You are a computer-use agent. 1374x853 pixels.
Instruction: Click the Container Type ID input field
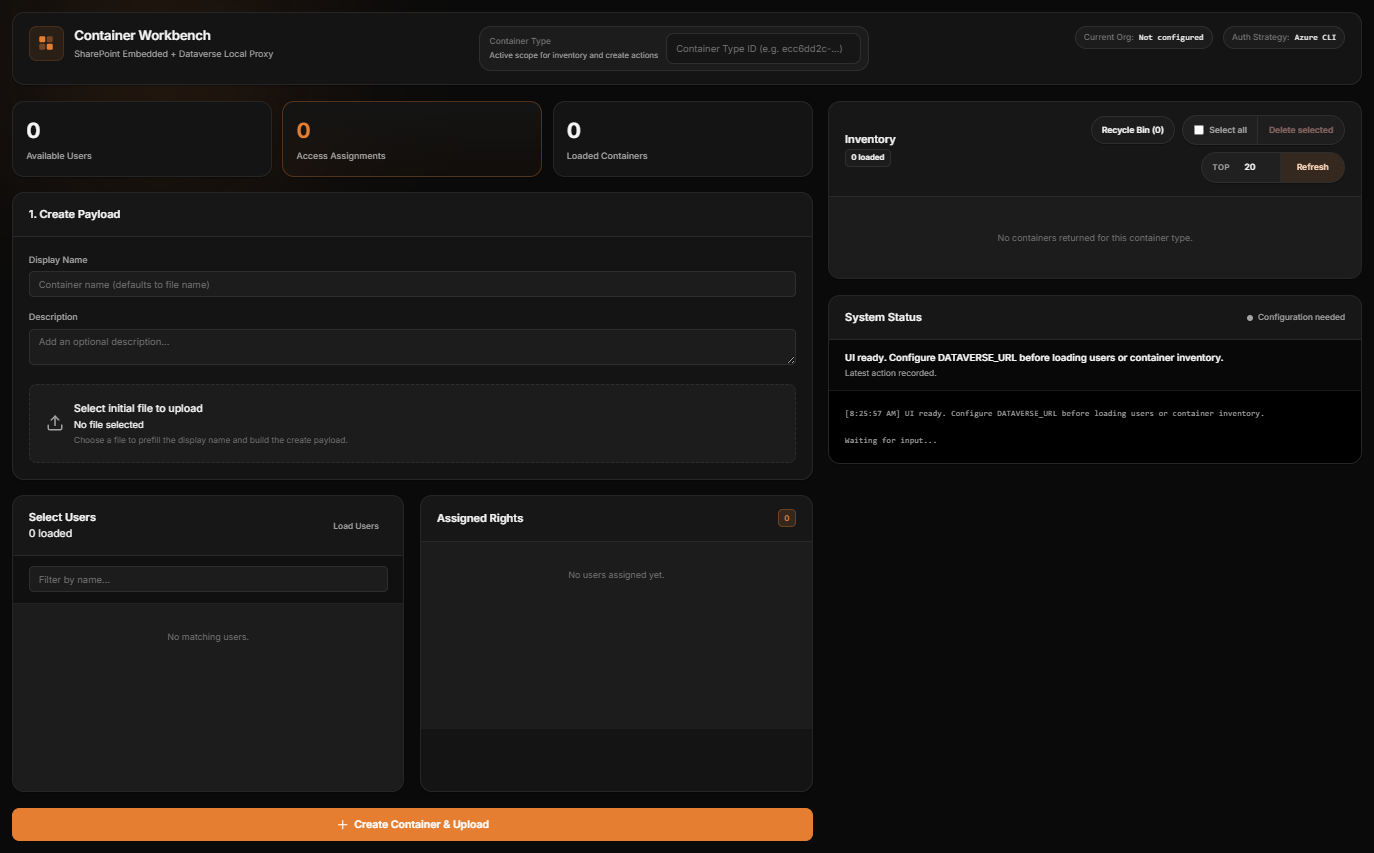(762, 49)
